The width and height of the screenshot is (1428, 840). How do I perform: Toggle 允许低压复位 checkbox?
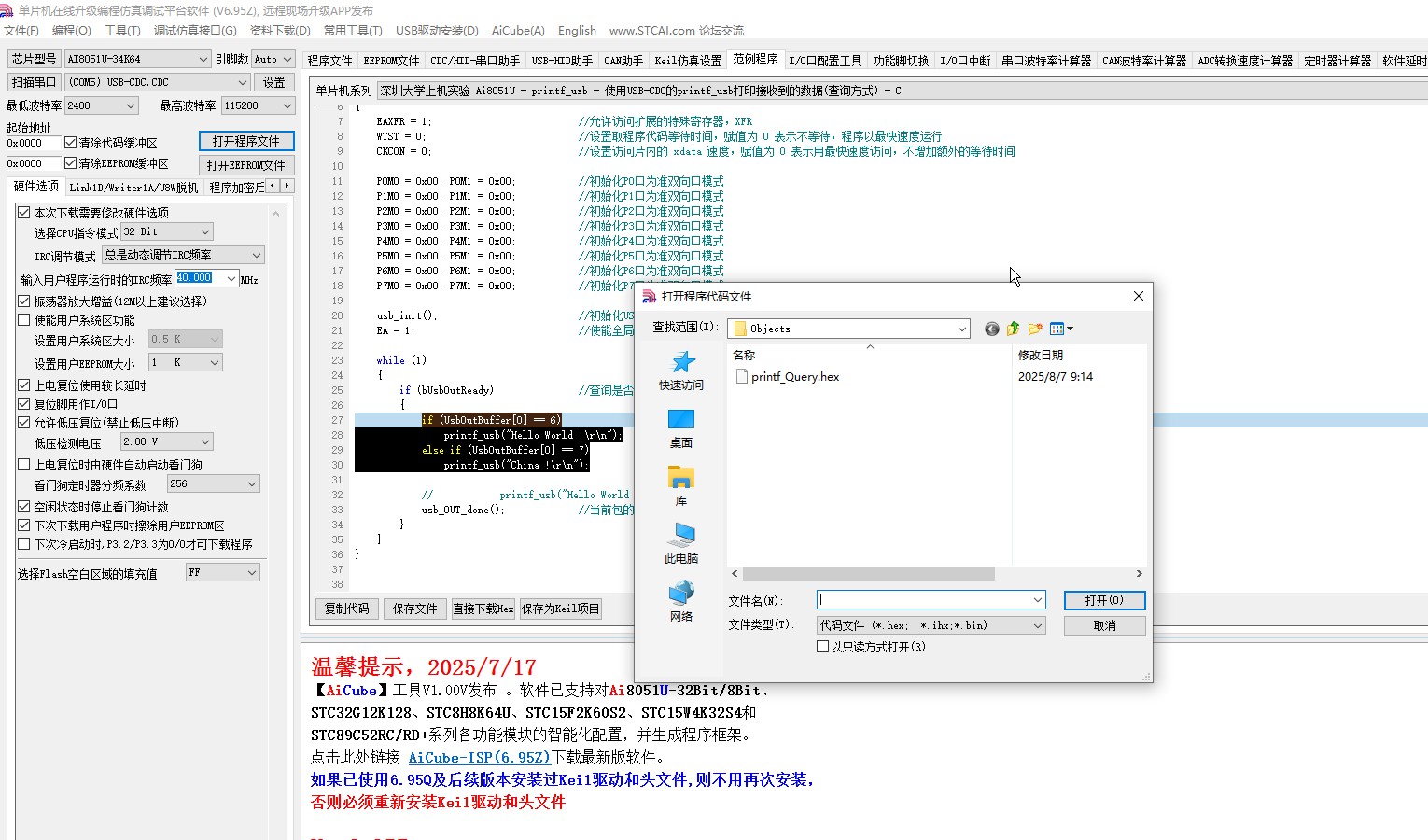24,423
